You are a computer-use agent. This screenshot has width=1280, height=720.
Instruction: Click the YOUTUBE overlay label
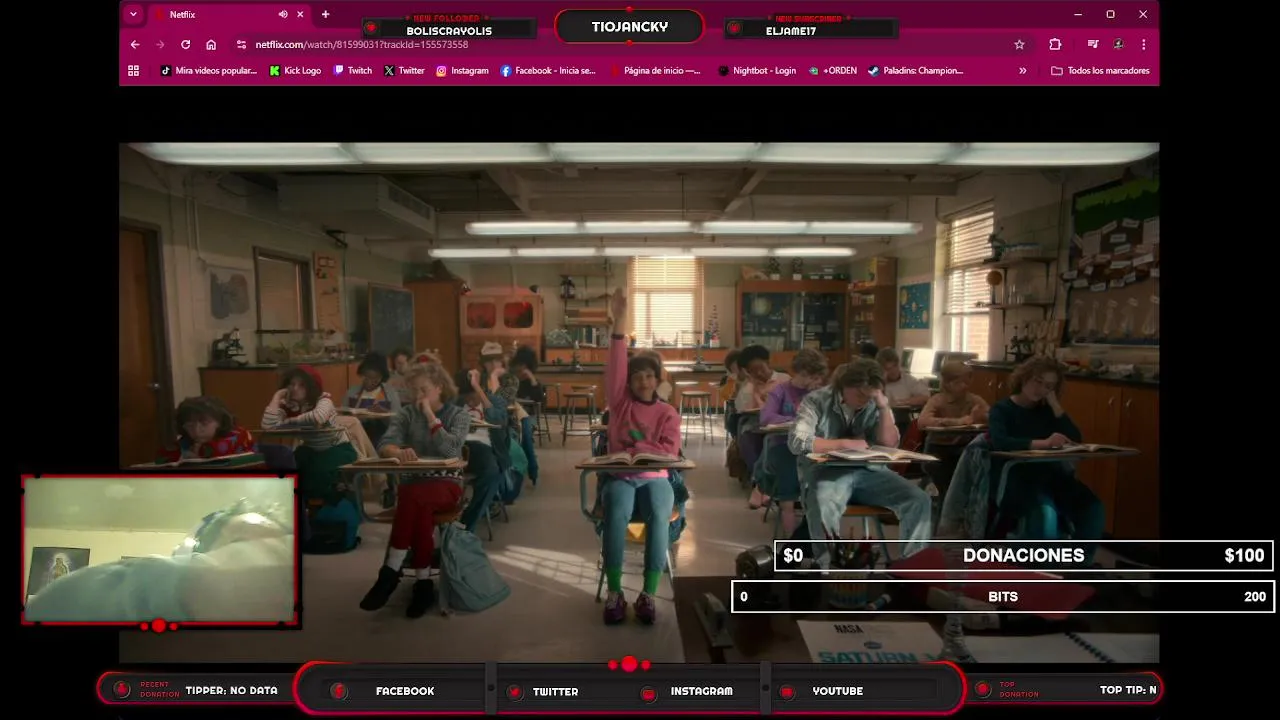point(837,691)
